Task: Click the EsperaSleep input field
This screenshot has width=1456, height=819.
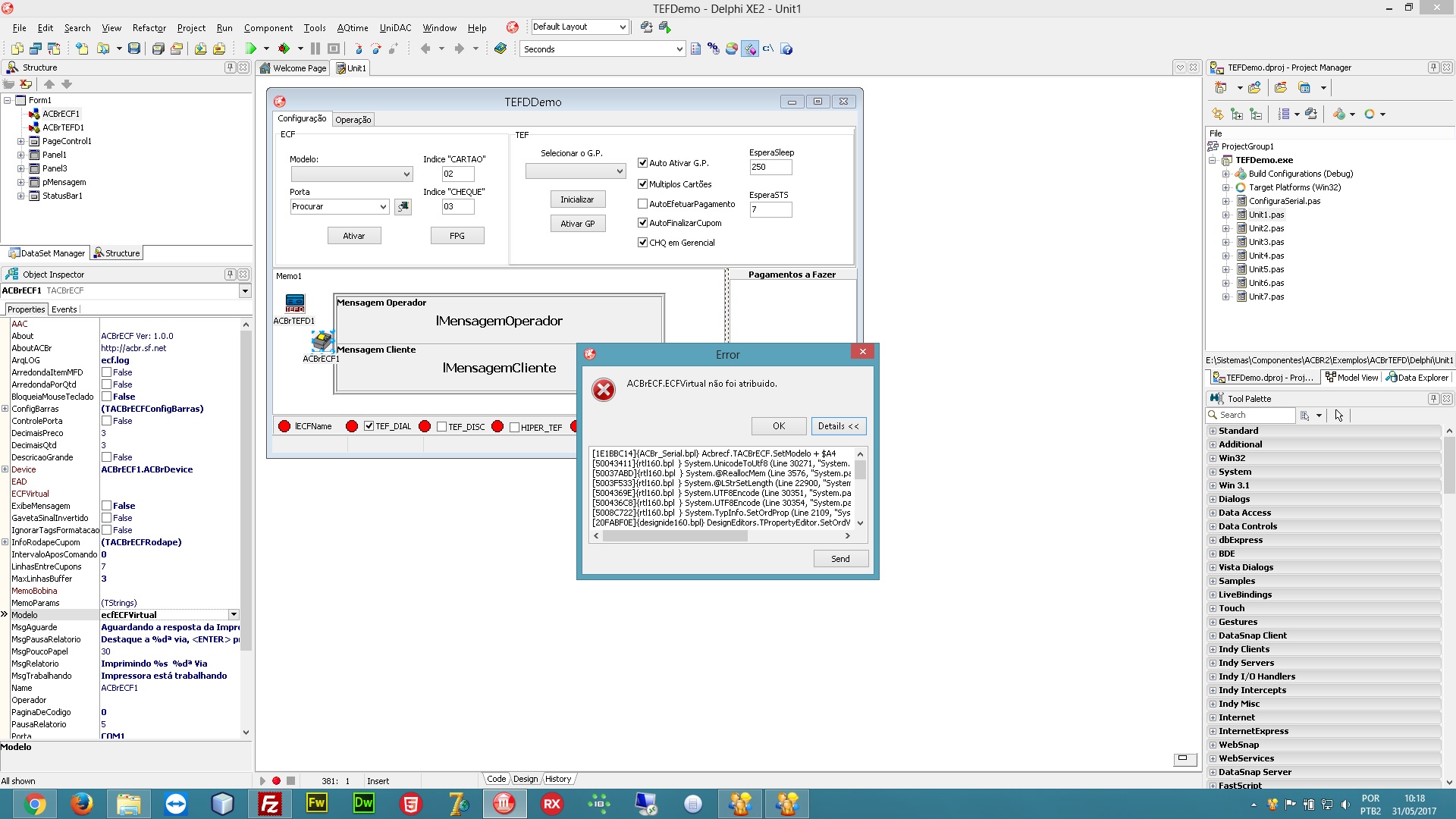Action: (x=770, y=167)
